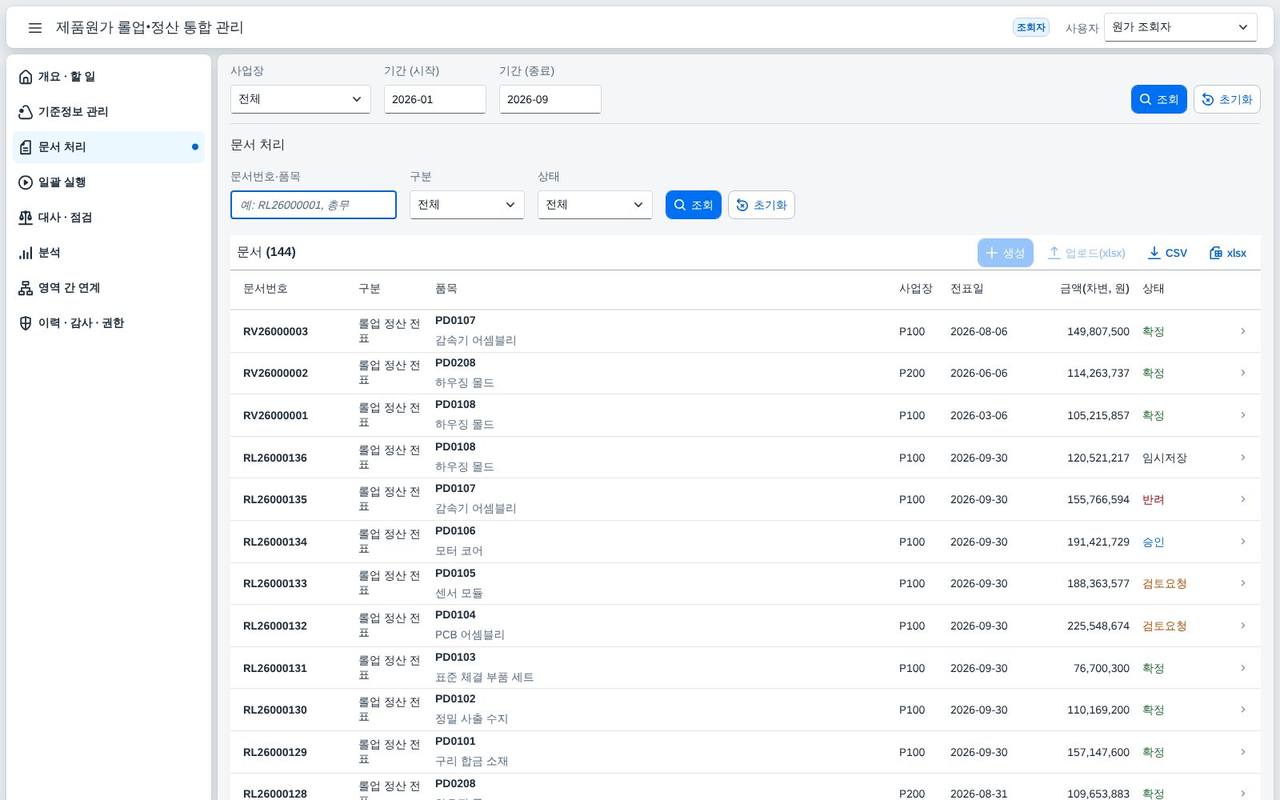Click amount 76,700,300
Image resolution: width=1280 pixels, height=800 pixels.
point(1101,668)
